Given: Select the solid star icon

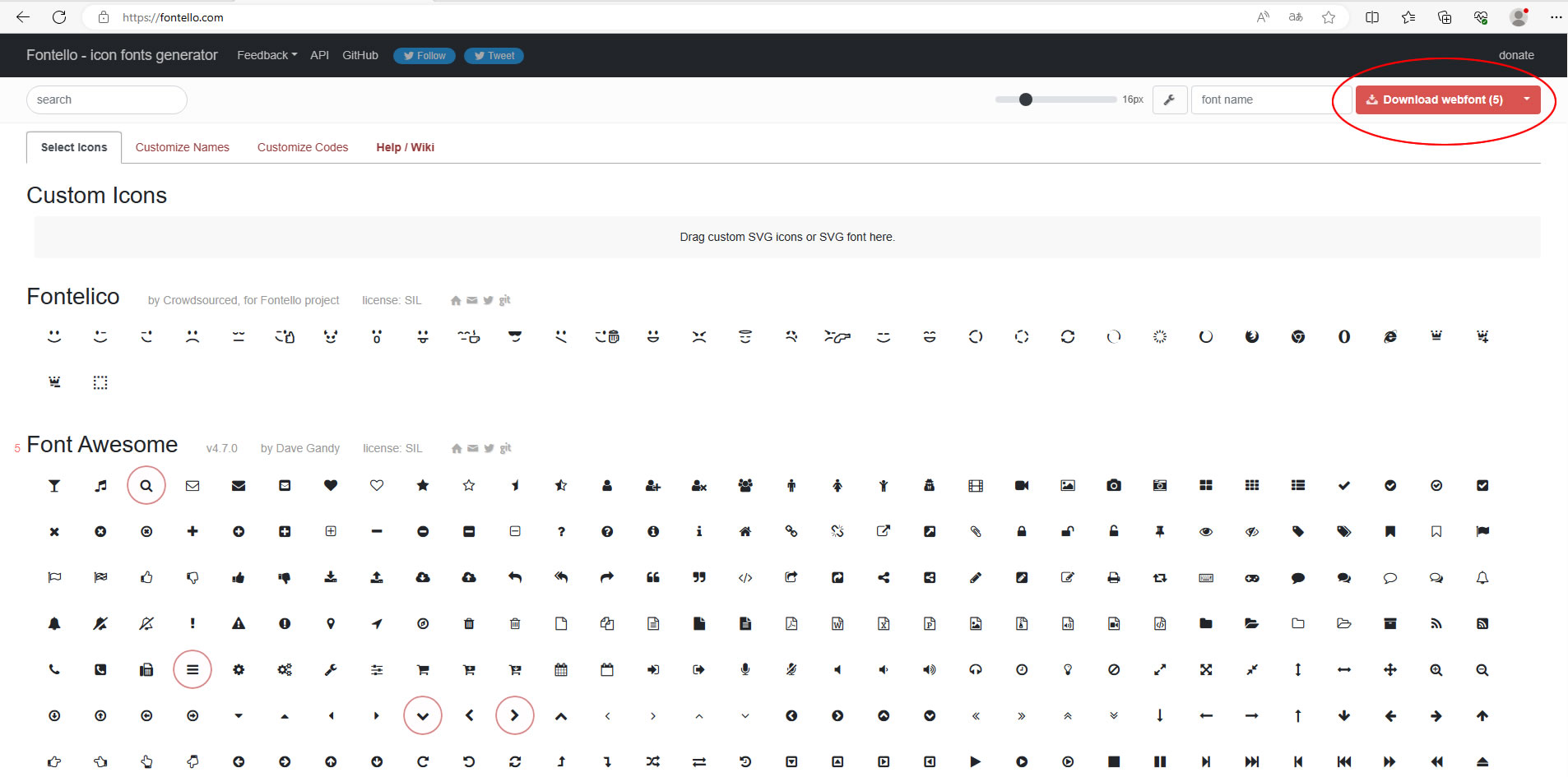Looking at the screenshot, I should (423, 486).
